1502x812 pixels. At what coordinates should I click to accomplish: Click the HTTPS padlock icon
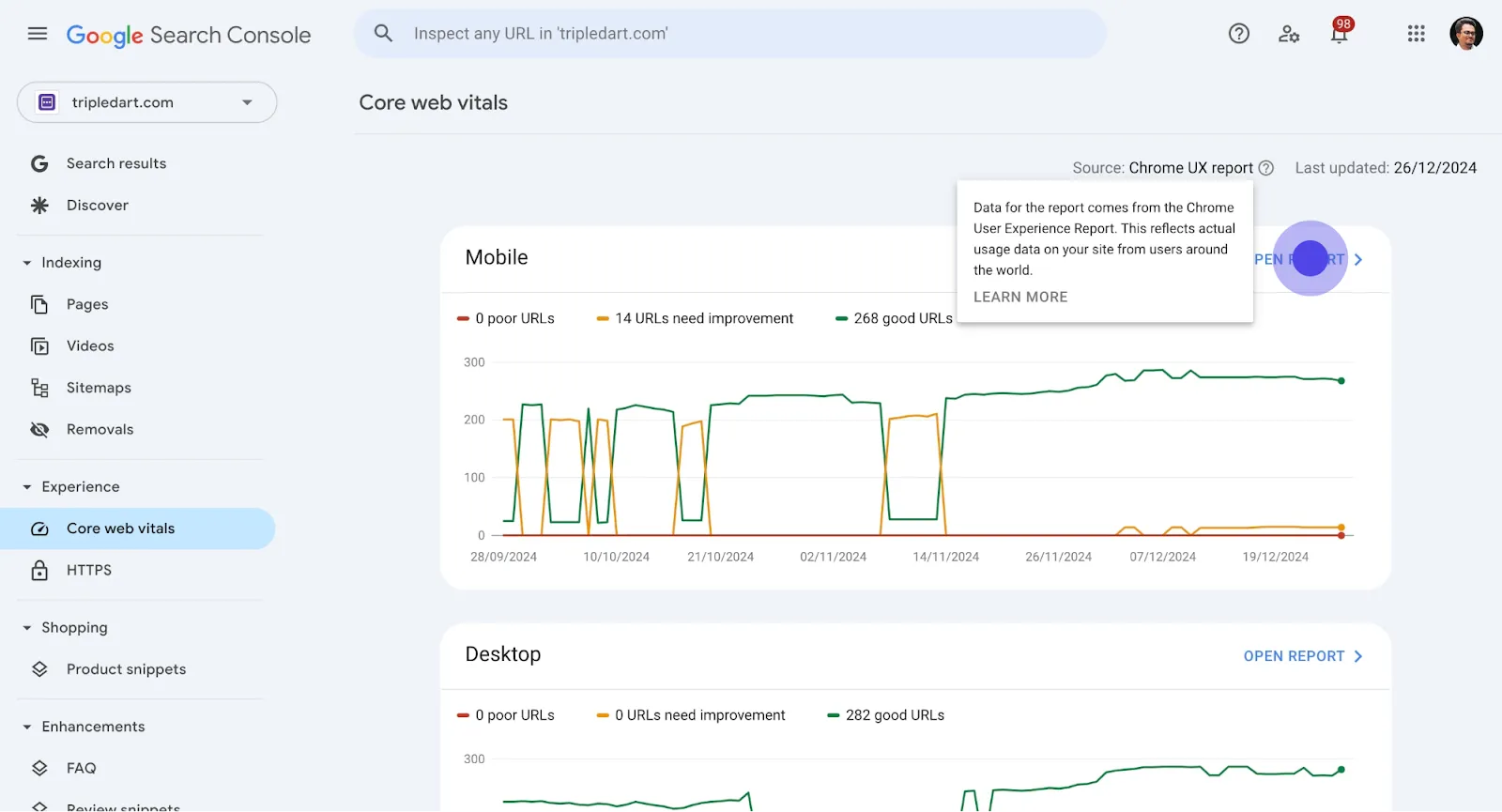tap(39, 570)
